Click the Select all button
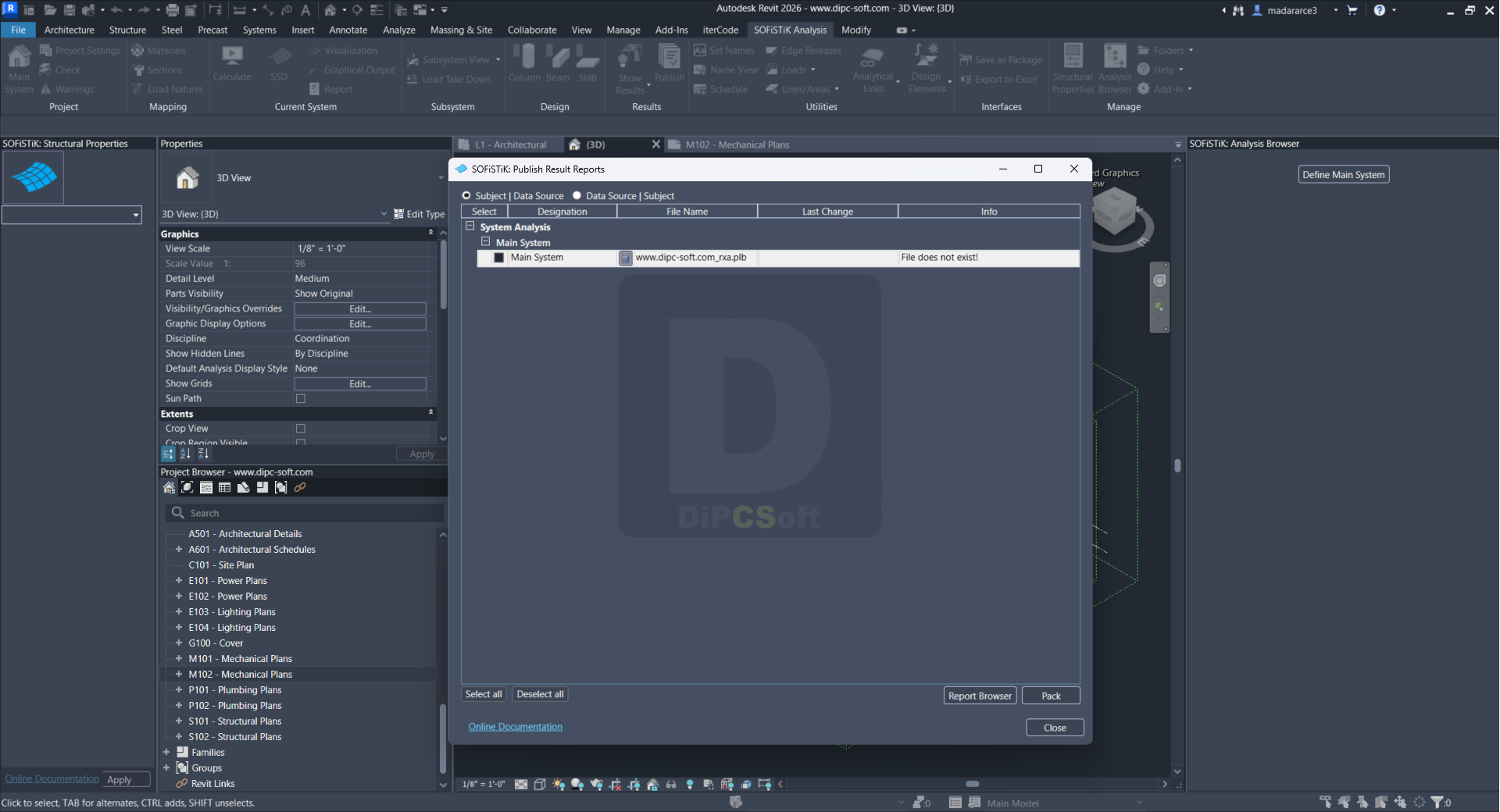Image resolution: width=1500 pixels, height=812 pixels. [484, 694]
